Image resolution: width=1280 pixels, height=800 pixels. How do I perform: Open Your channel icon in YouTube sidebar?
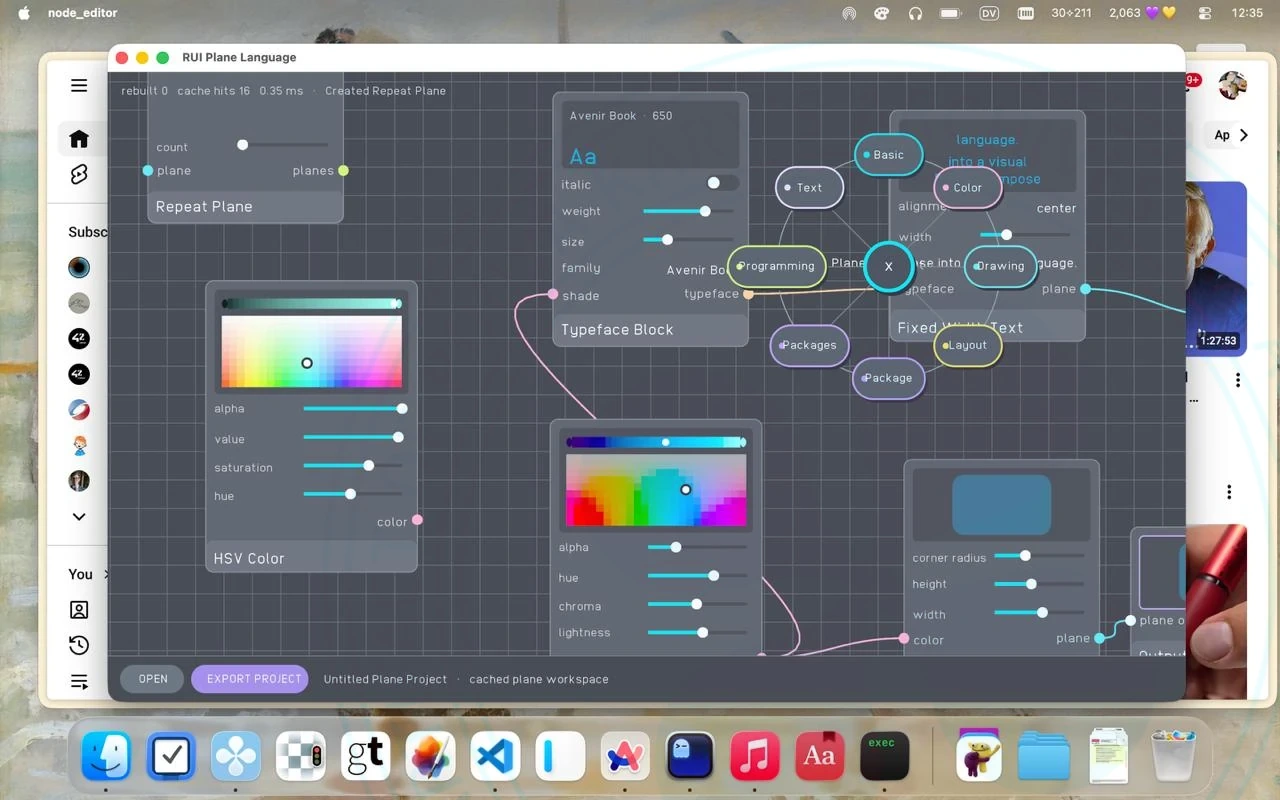79,609
